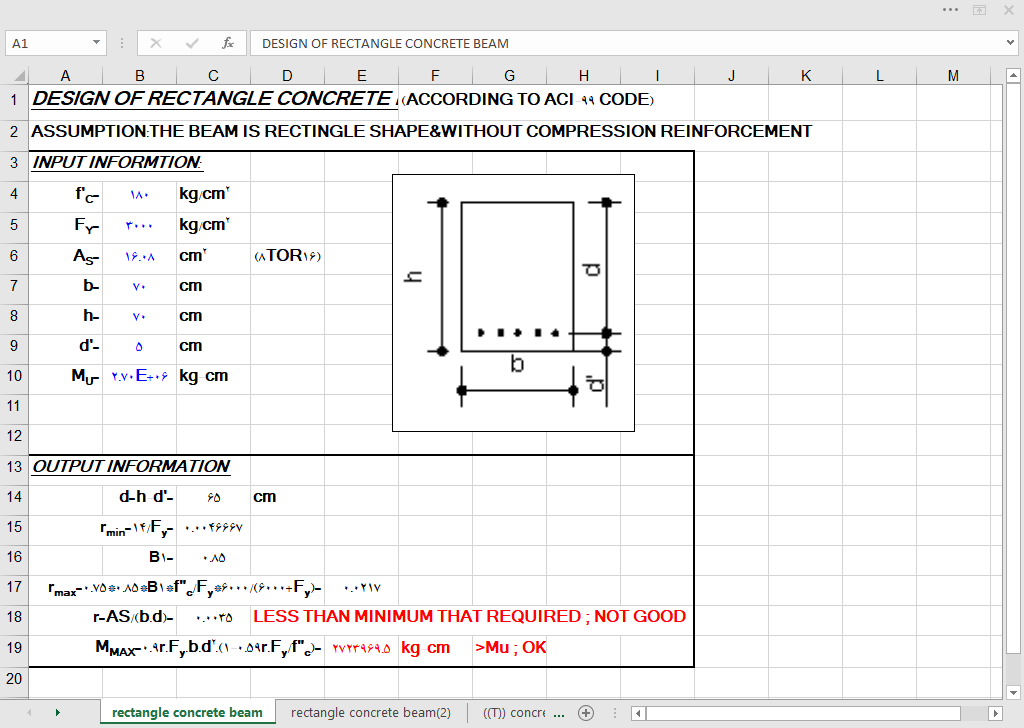This screenshot has width=1024, height=728.
Task: Select column M header
Action: [953, 76]
